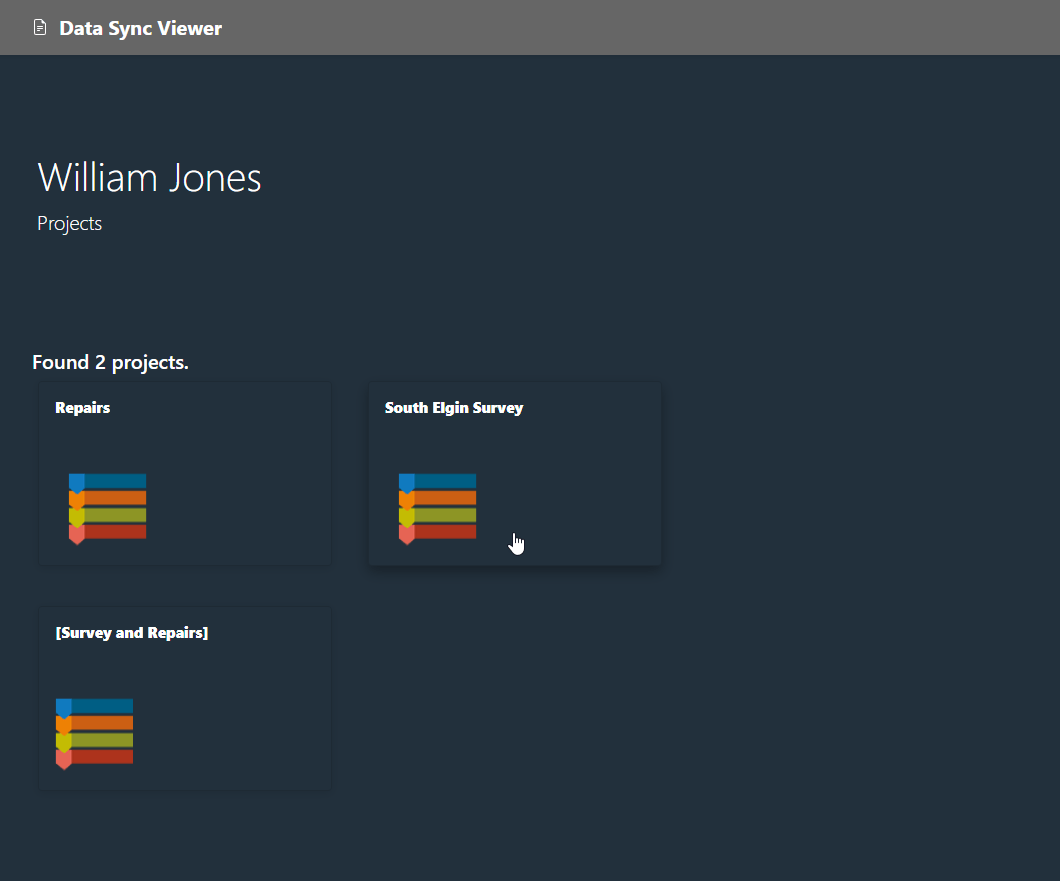Select the [Survey and Repairs] project title
Image resolution: width=1060 pixels, height=881 pixels.
(x=132, y=633)
